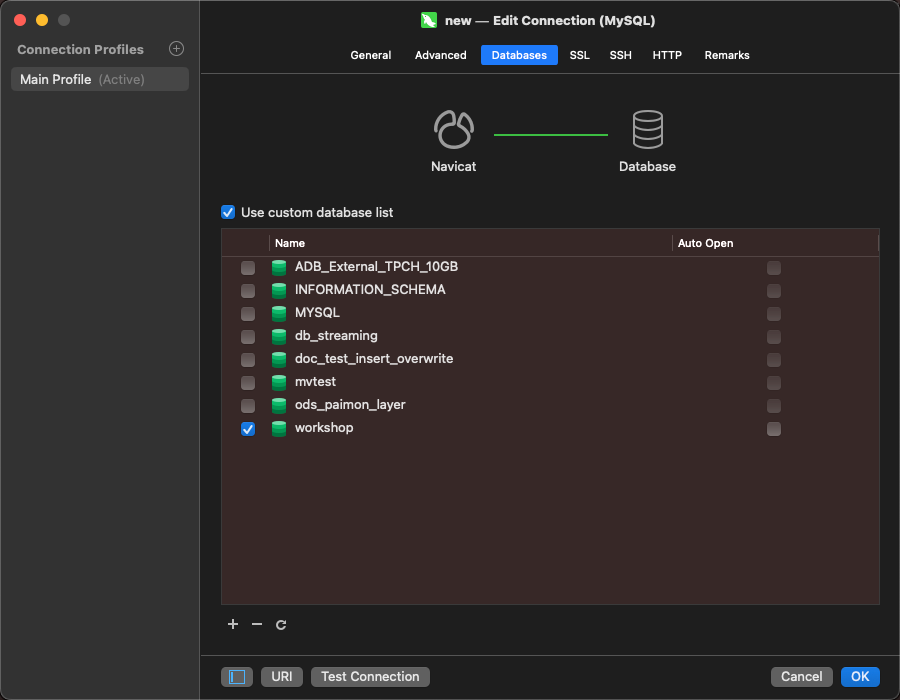Viewport: 900px width, 700px height.
Task: Check the INFORMATION_SCHEMA database checkbox
Action: tap(248, 291)
